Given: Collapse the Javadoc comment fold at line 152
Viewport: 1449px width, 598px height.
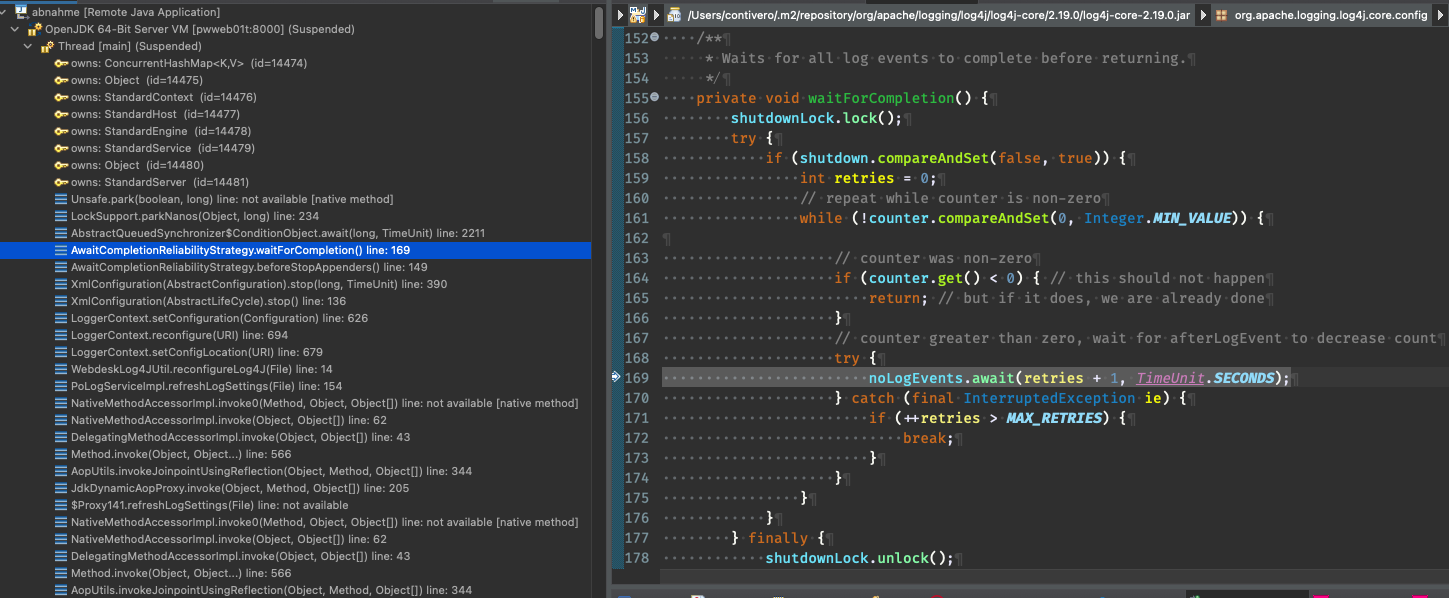Looking at the screenshot, I should point(654,37).
